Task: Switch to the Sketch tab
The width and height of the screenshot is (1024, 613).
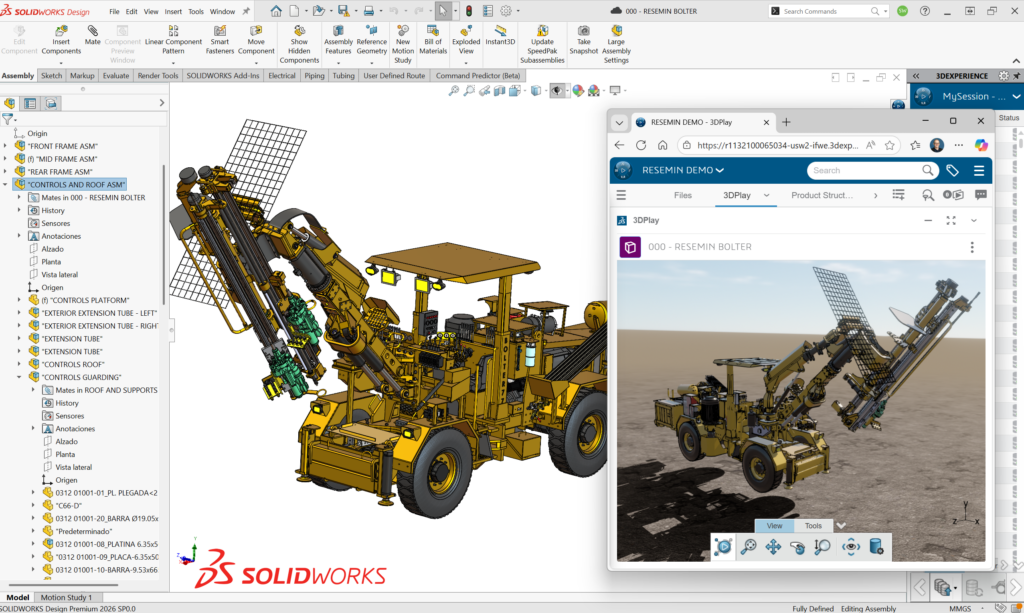Action: click(52, 76)
